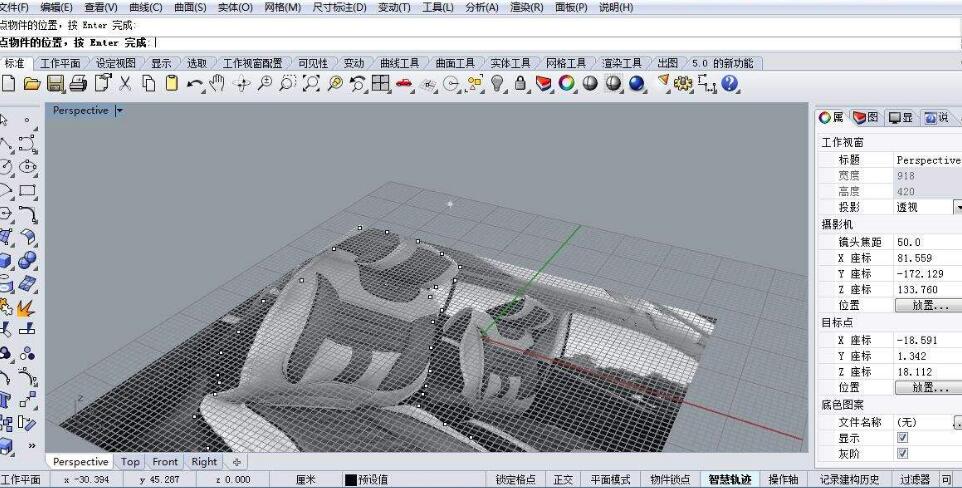Toggle 锁定格点 in status bar

[515, 479]
